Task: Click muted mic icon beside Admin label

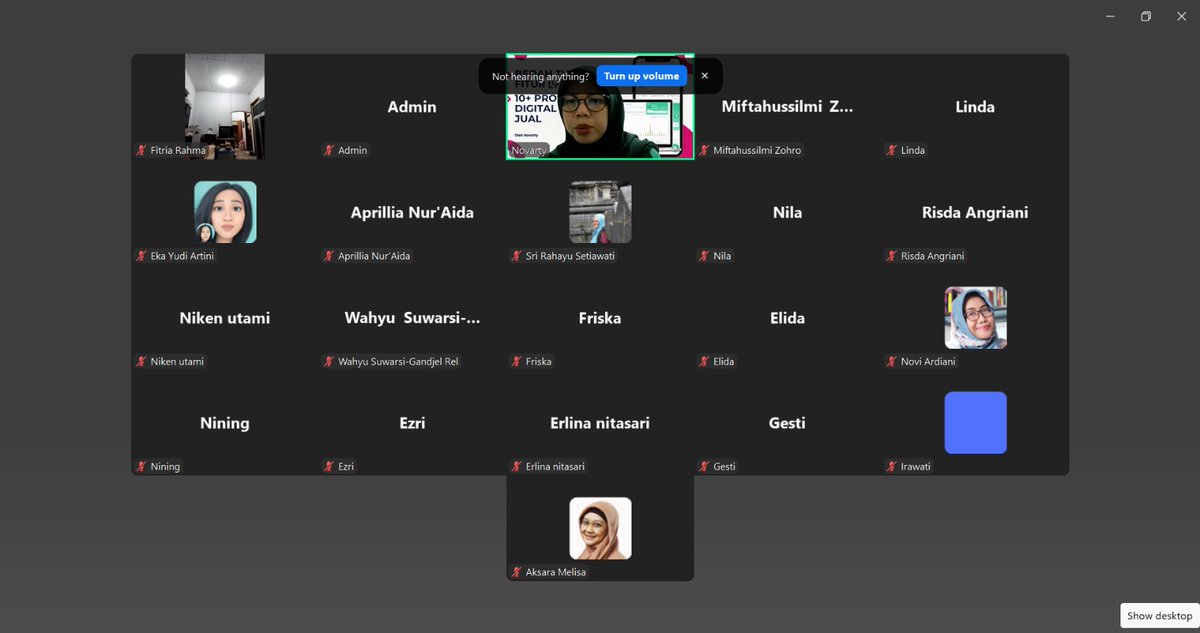Action: point(328,150)
